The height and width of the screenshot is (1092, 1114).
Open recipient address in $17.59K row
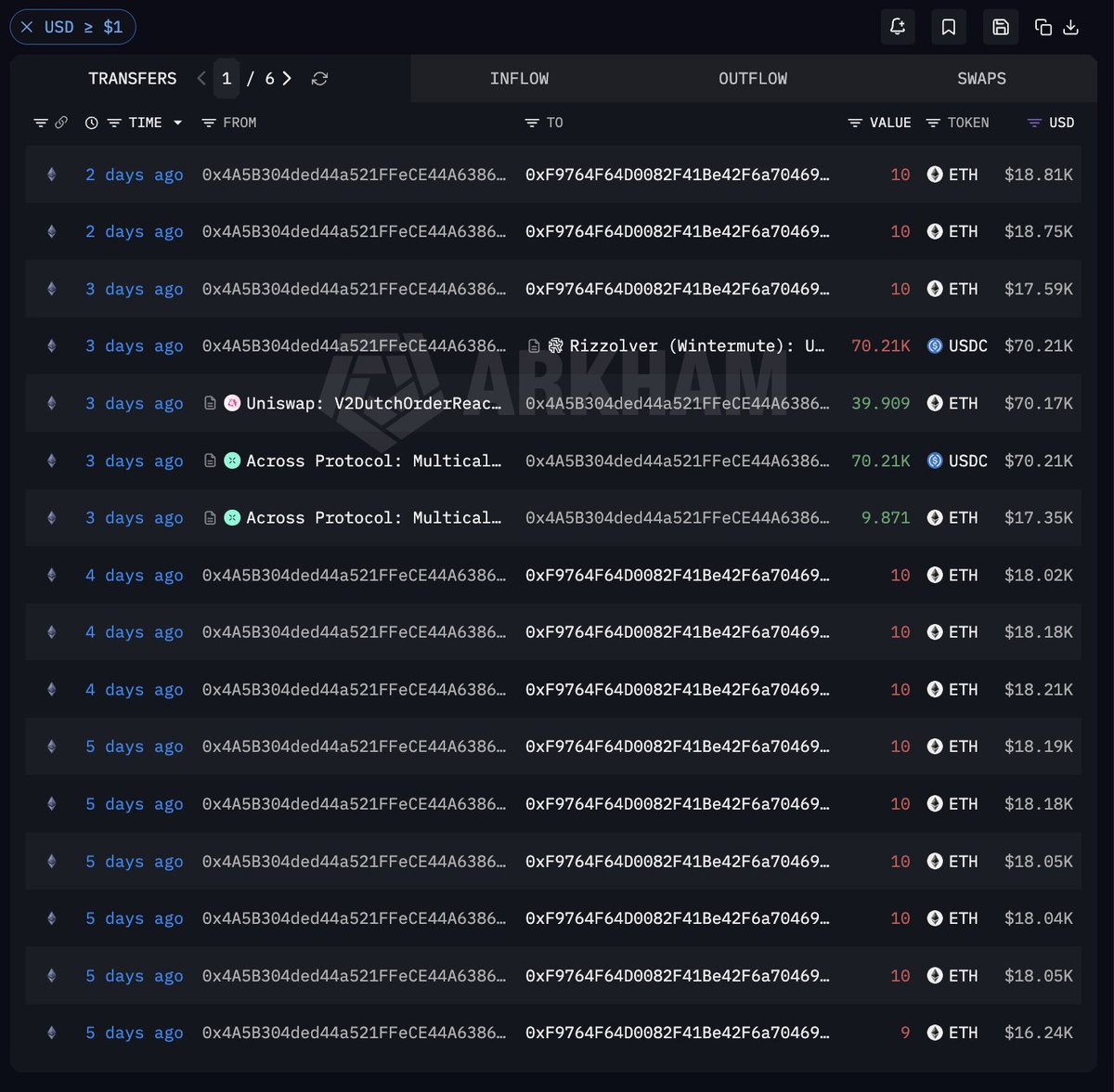point(678,289)
